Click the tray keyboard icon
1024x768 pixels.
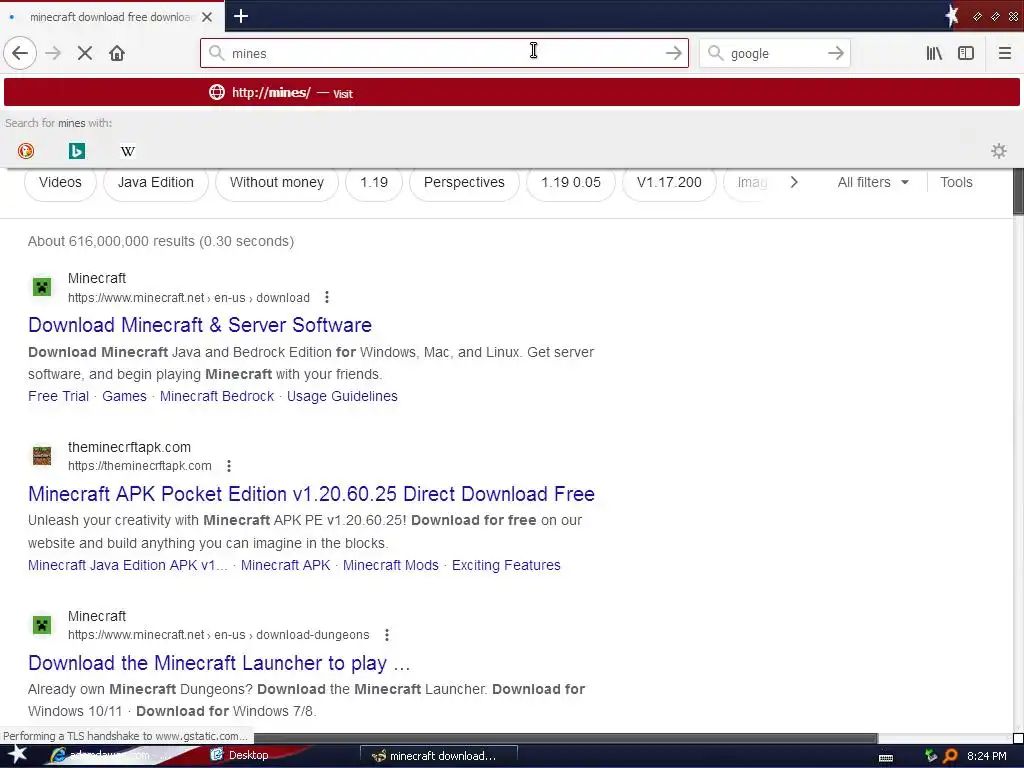tap(886, 758)
